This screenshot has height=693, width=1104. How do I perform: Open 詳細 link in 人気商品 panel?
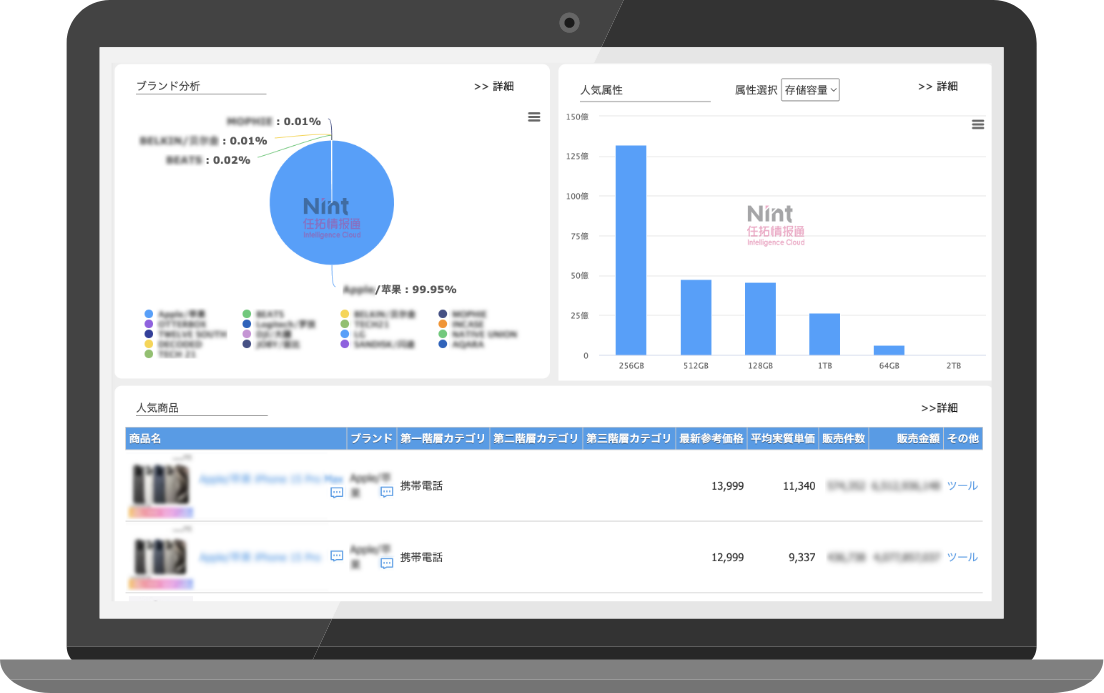(939, 408)
